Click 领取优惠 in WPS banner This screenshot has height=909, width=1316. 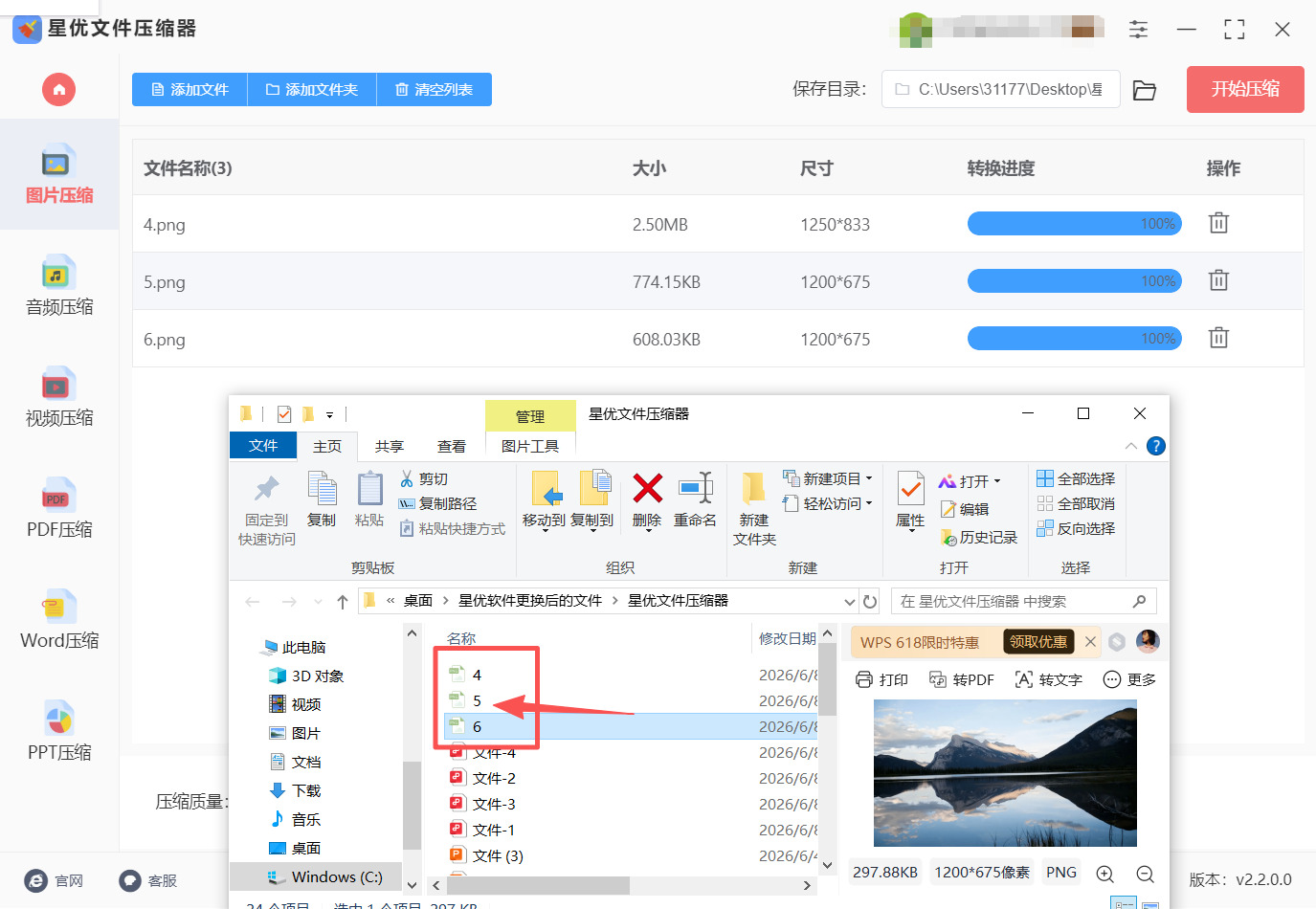(x=1038, y=642)
